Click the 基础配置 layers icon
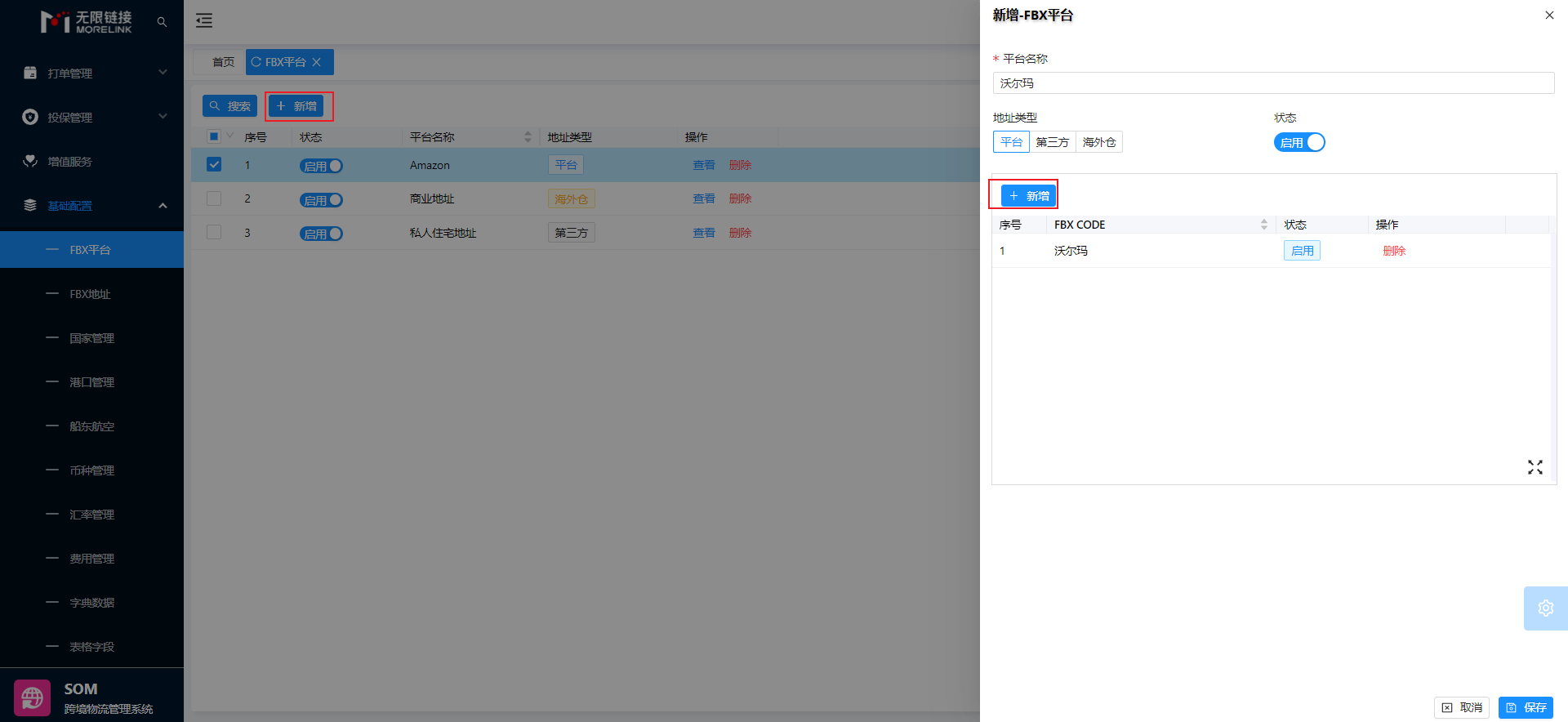Screen dimensions: 1568x722 (30, 205)
